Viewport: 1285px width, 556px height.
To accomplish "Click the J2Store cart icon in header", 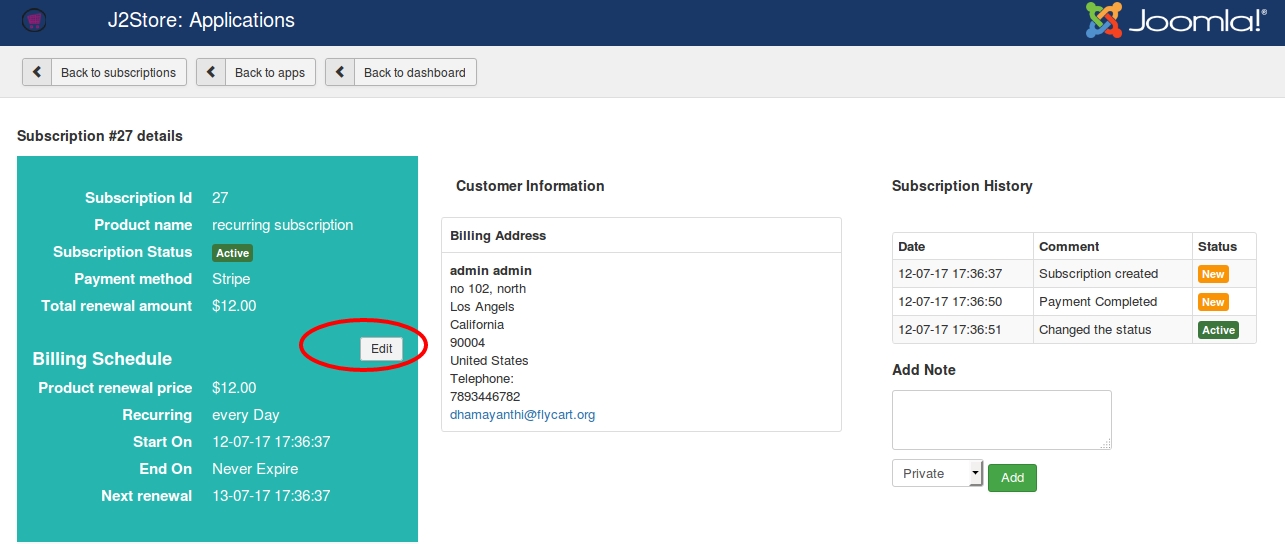I will 35,20.
